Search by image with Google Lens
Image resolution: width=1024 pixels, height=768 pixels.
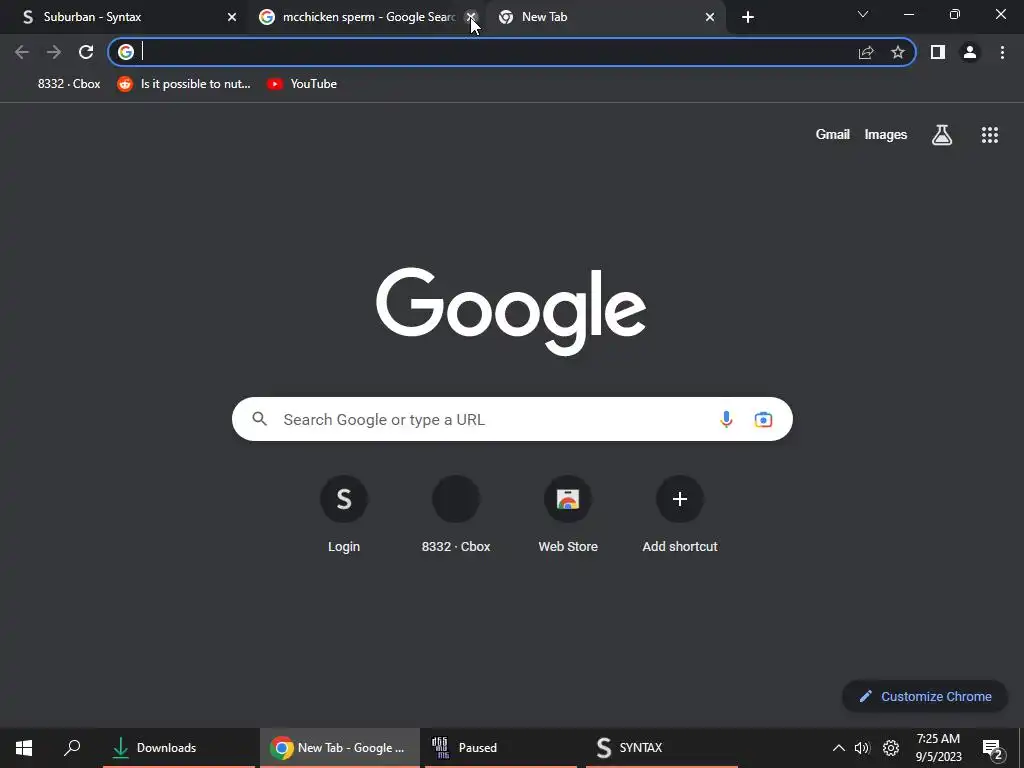tap(763, 419)
